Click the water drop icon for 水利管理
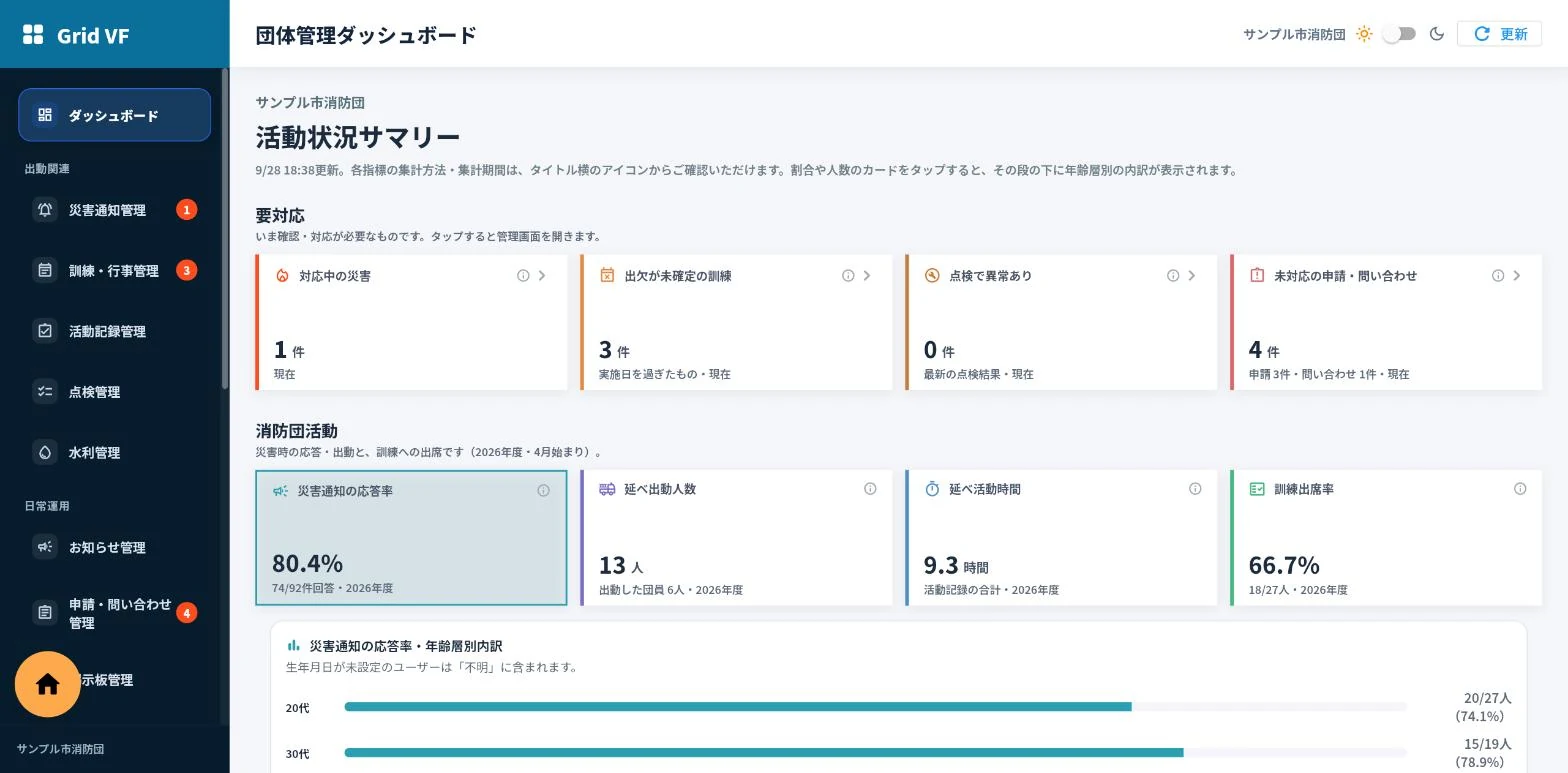 [45, 453]
